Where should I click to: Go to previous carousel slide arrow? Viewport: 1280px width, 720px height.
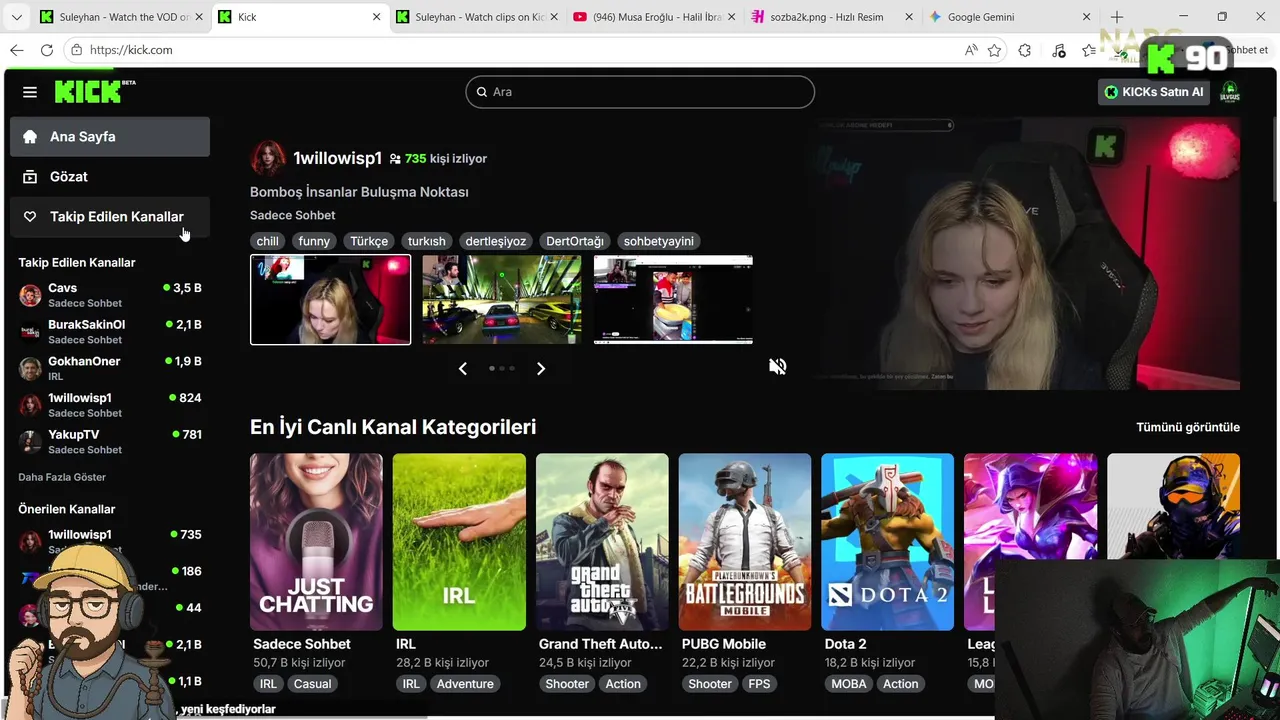462,368
